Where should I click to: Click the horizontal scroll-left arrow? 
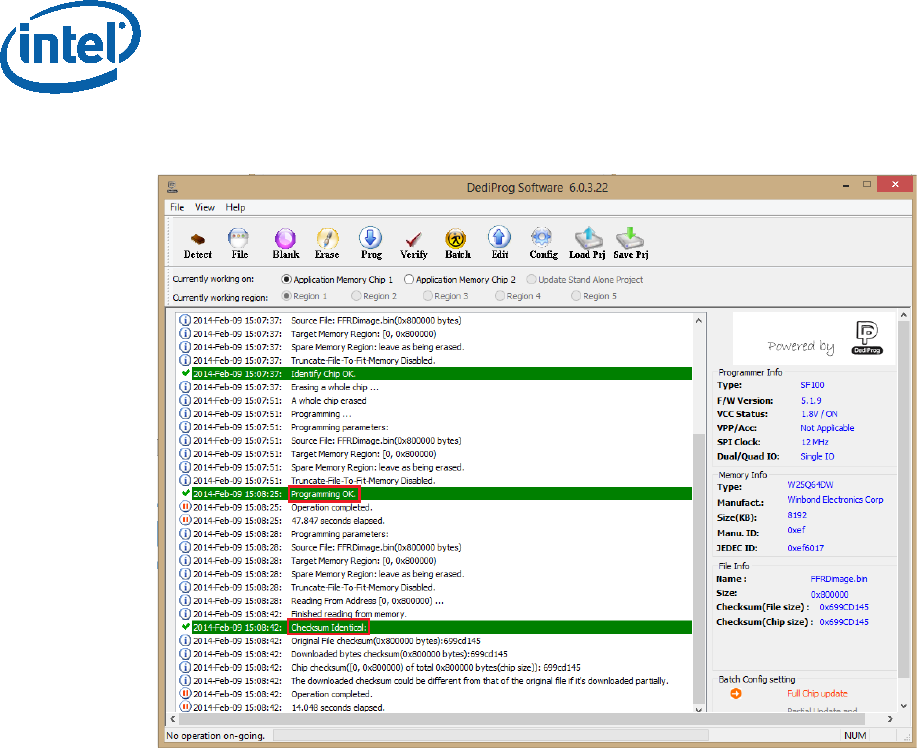click(x=173, y=719)
